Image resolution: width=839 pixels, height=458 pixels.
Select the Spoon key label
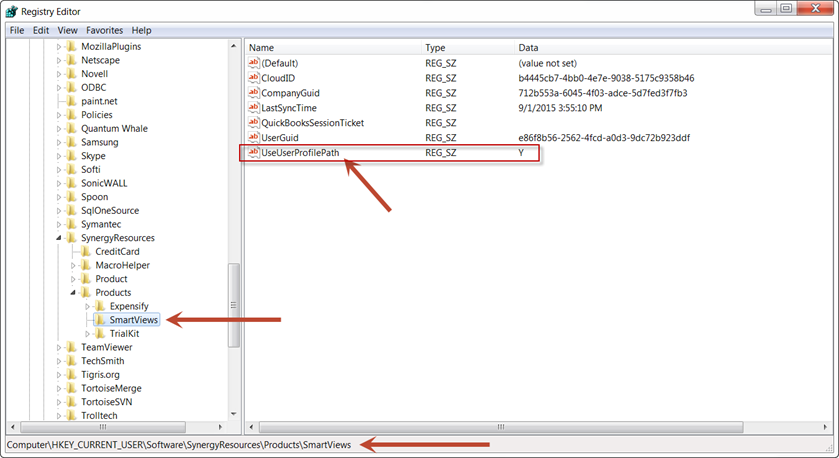pos(95,197)
